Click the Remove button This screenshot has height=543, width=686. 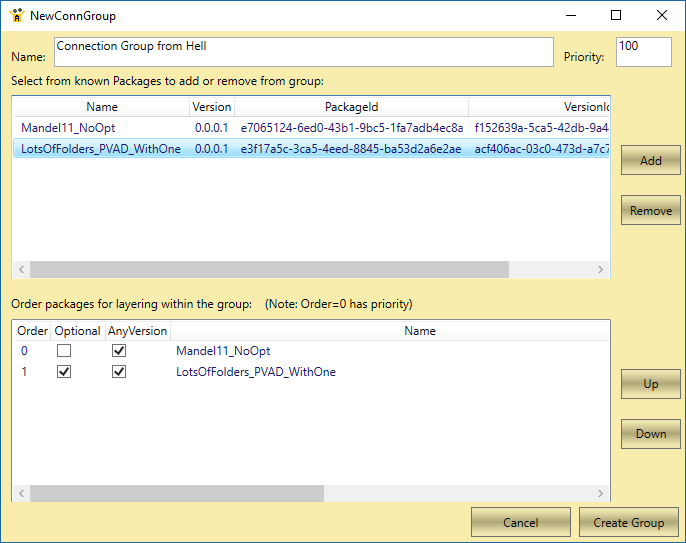651,210
